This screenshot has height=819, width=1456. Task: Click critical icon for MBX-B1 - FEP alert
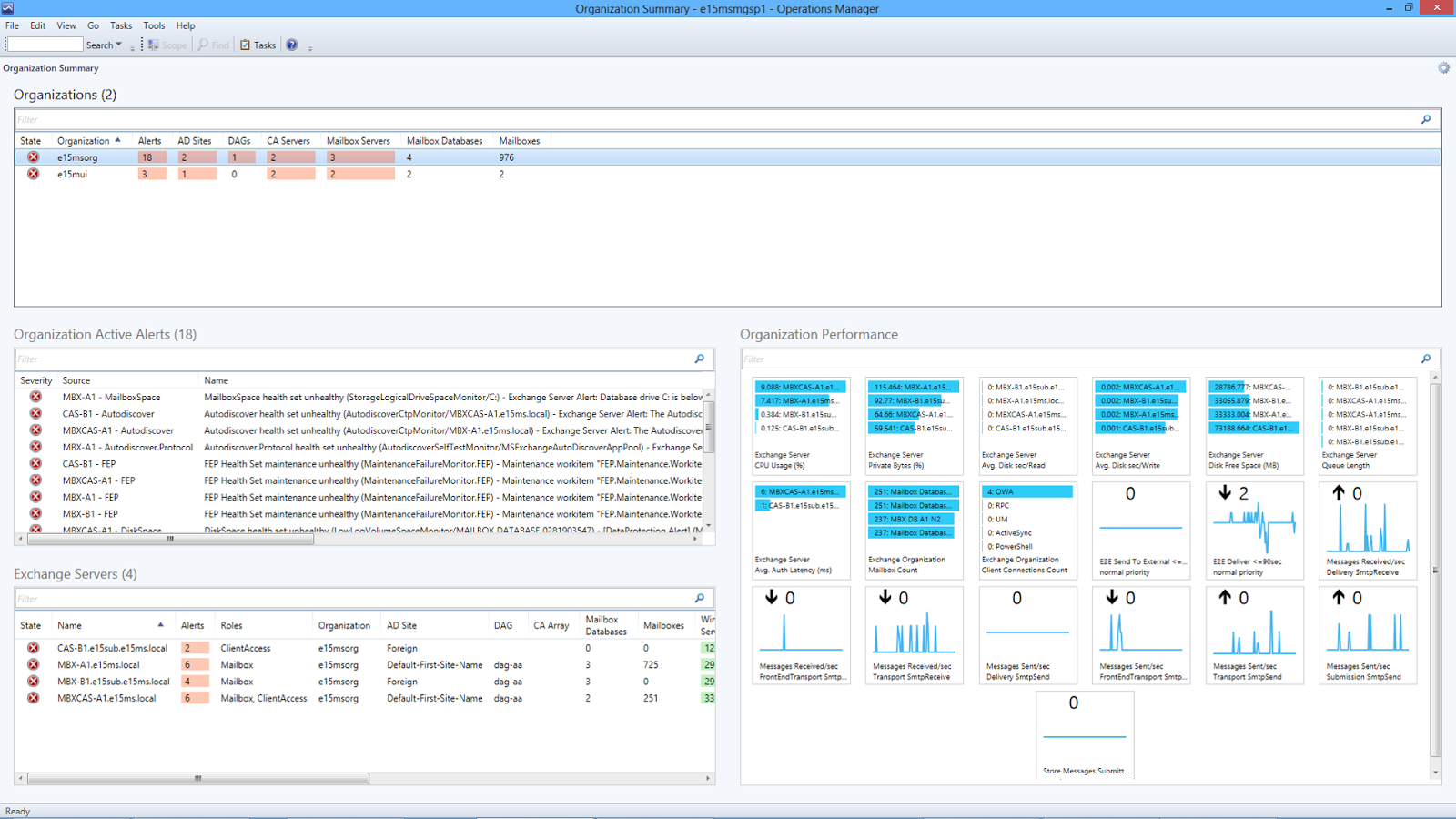[35, 513]
